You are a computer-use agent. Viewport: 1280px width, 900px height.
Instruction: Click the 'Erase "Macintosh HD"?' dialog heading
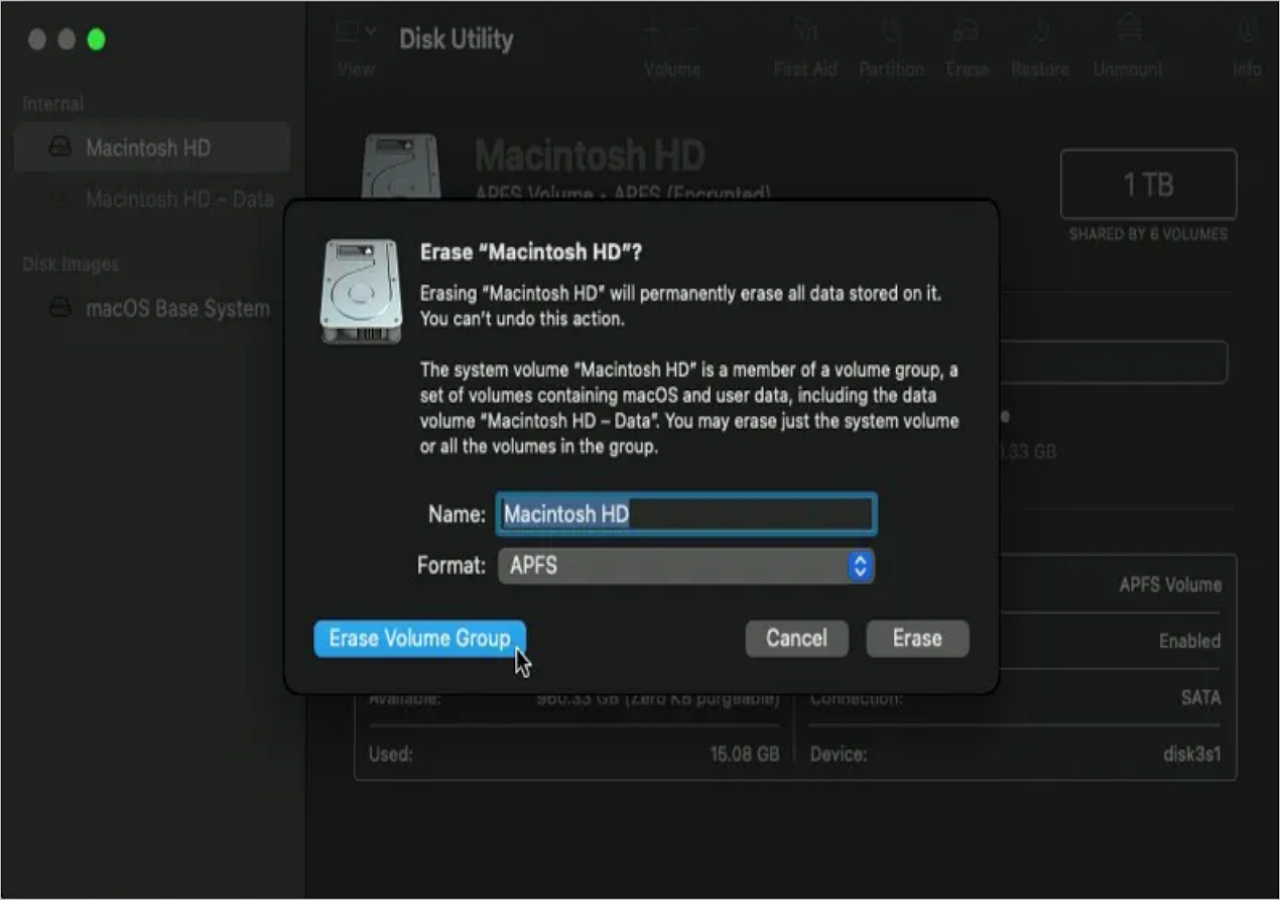pos(531,252)
